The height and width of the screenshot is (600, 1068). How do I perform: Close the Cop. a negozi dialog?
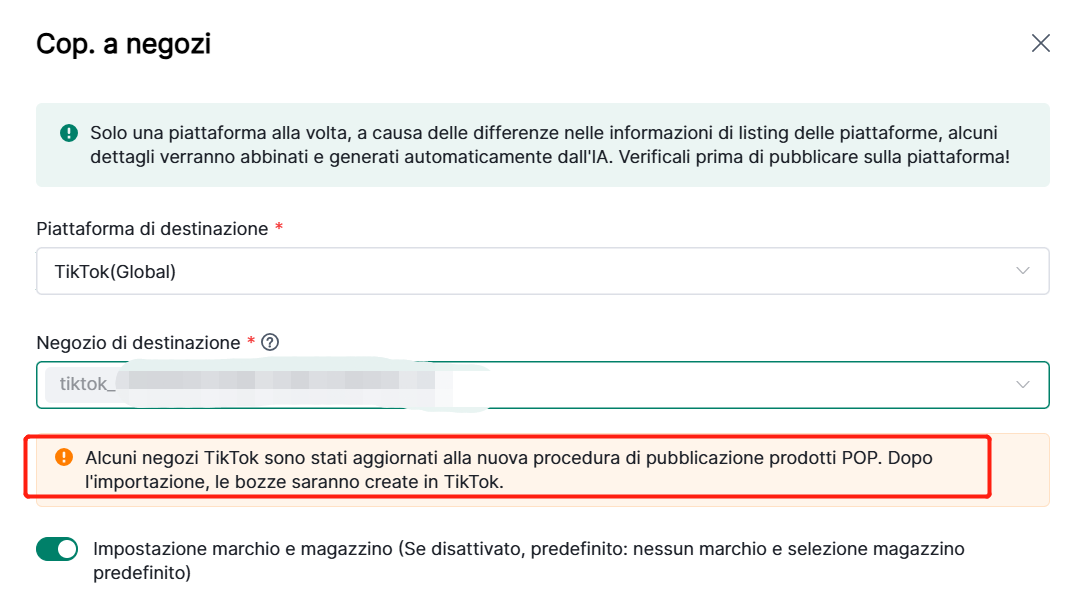1041,43
